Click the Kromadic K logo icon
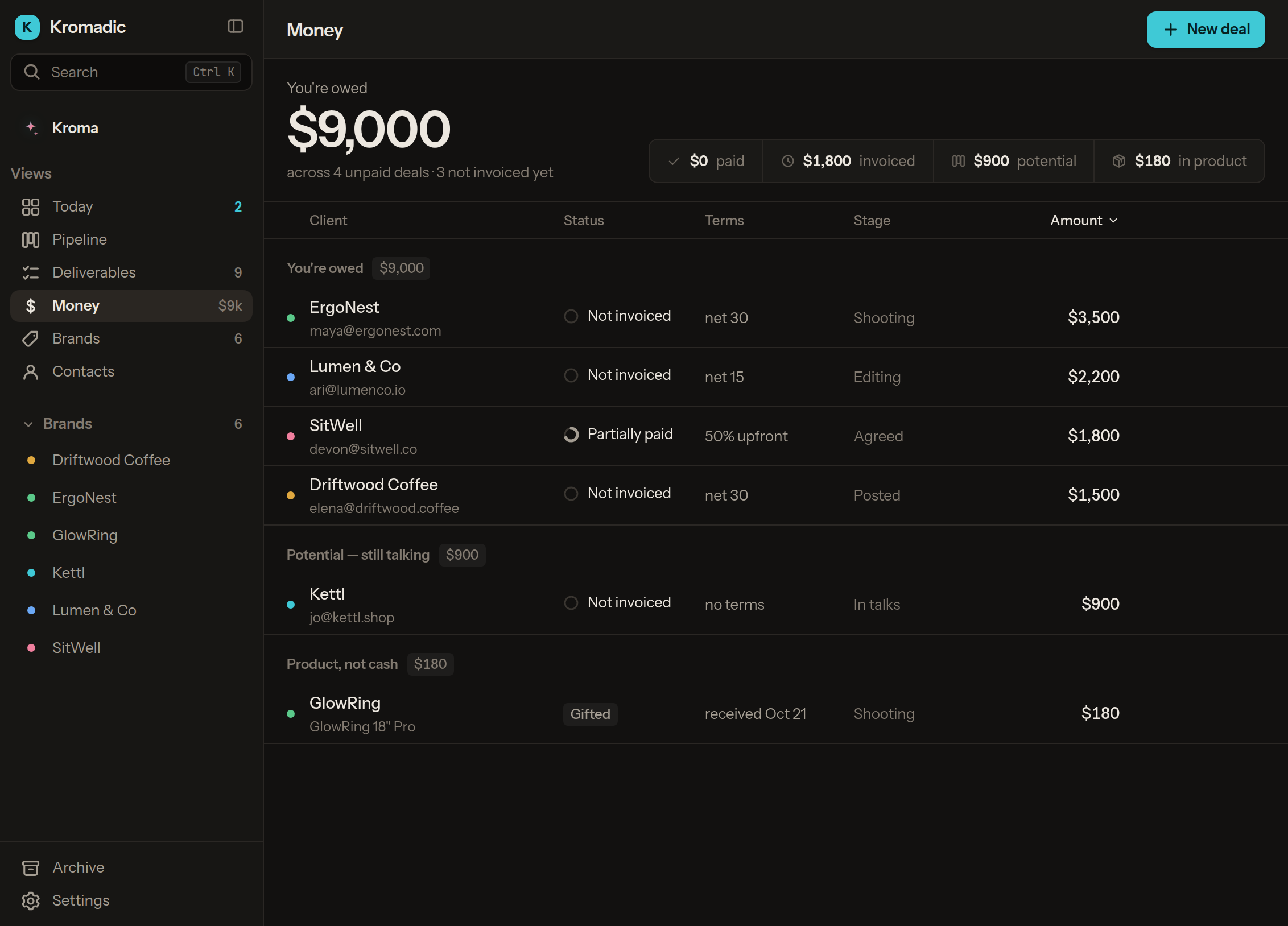This screenshot has height=926, width=1288. pos(27,27)
